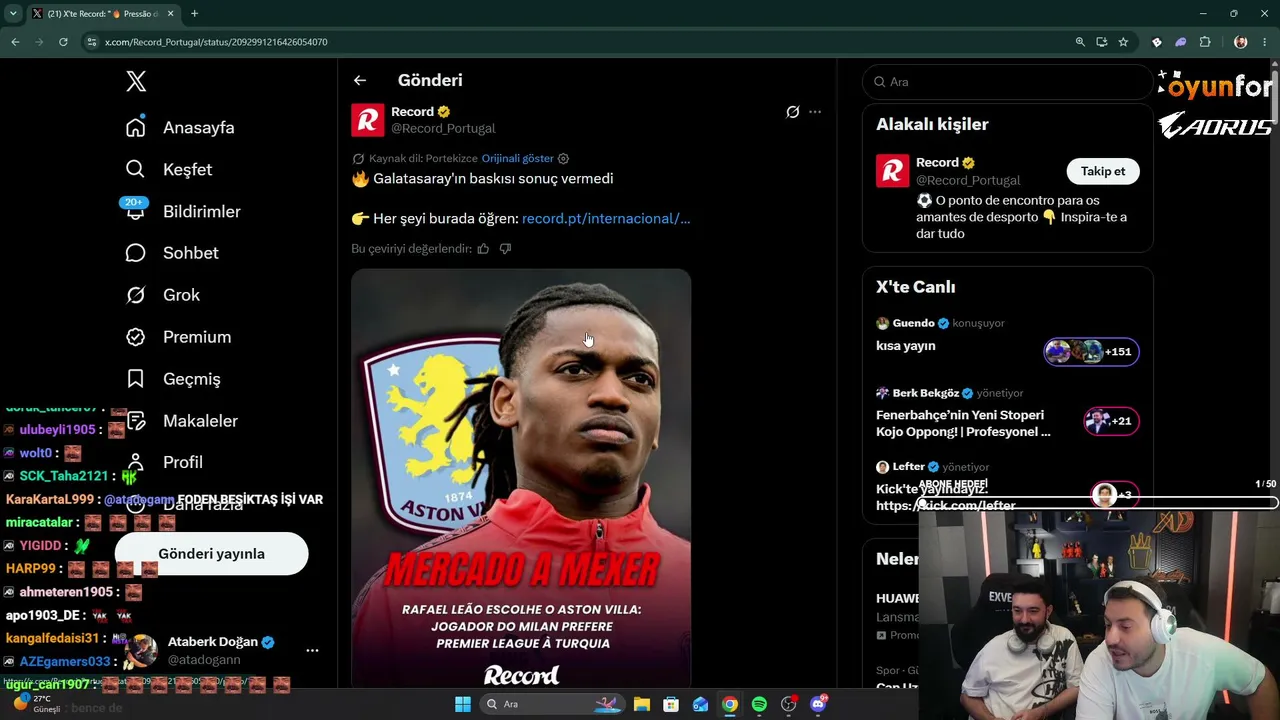The width and height of the screenshot is (1280, 720).
Task: Open Ataberk Doğan account menu dots
Action: tap(312, 650)
